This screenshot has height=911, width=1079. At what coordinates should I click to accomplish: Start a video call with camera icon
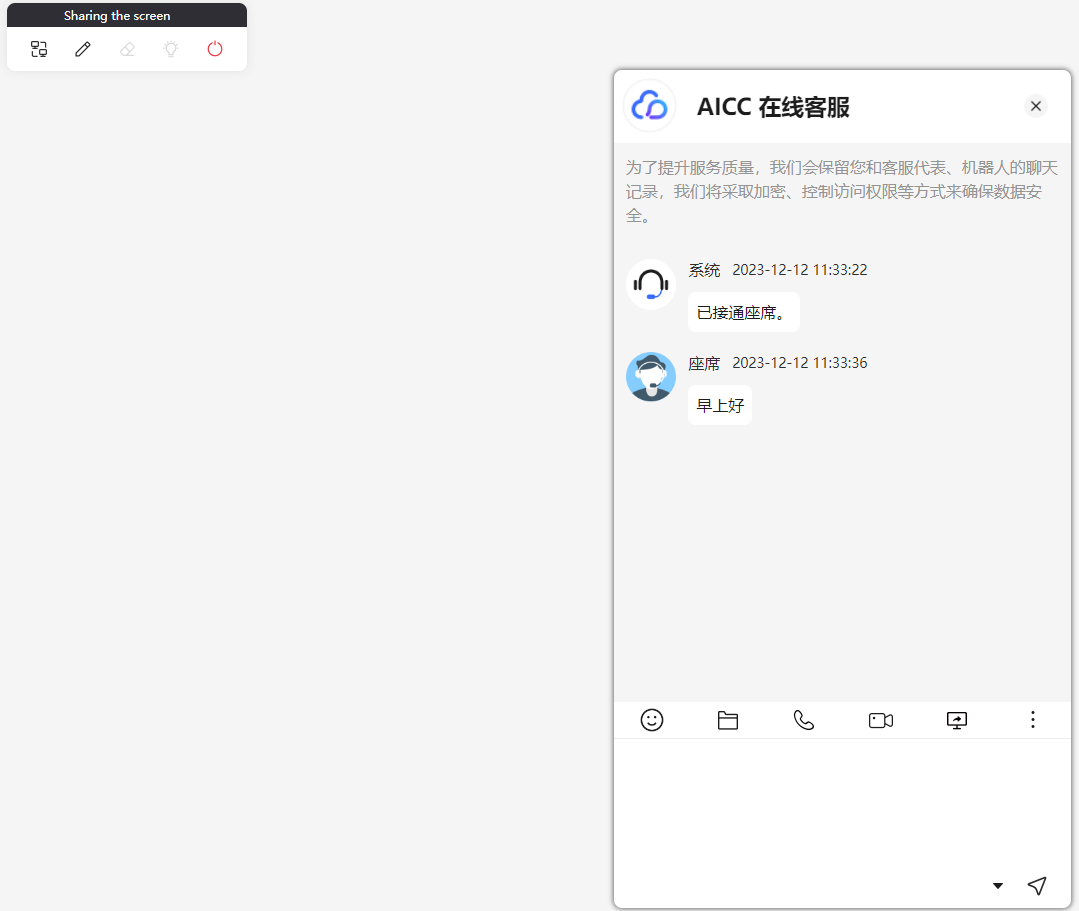coord(881,720)
